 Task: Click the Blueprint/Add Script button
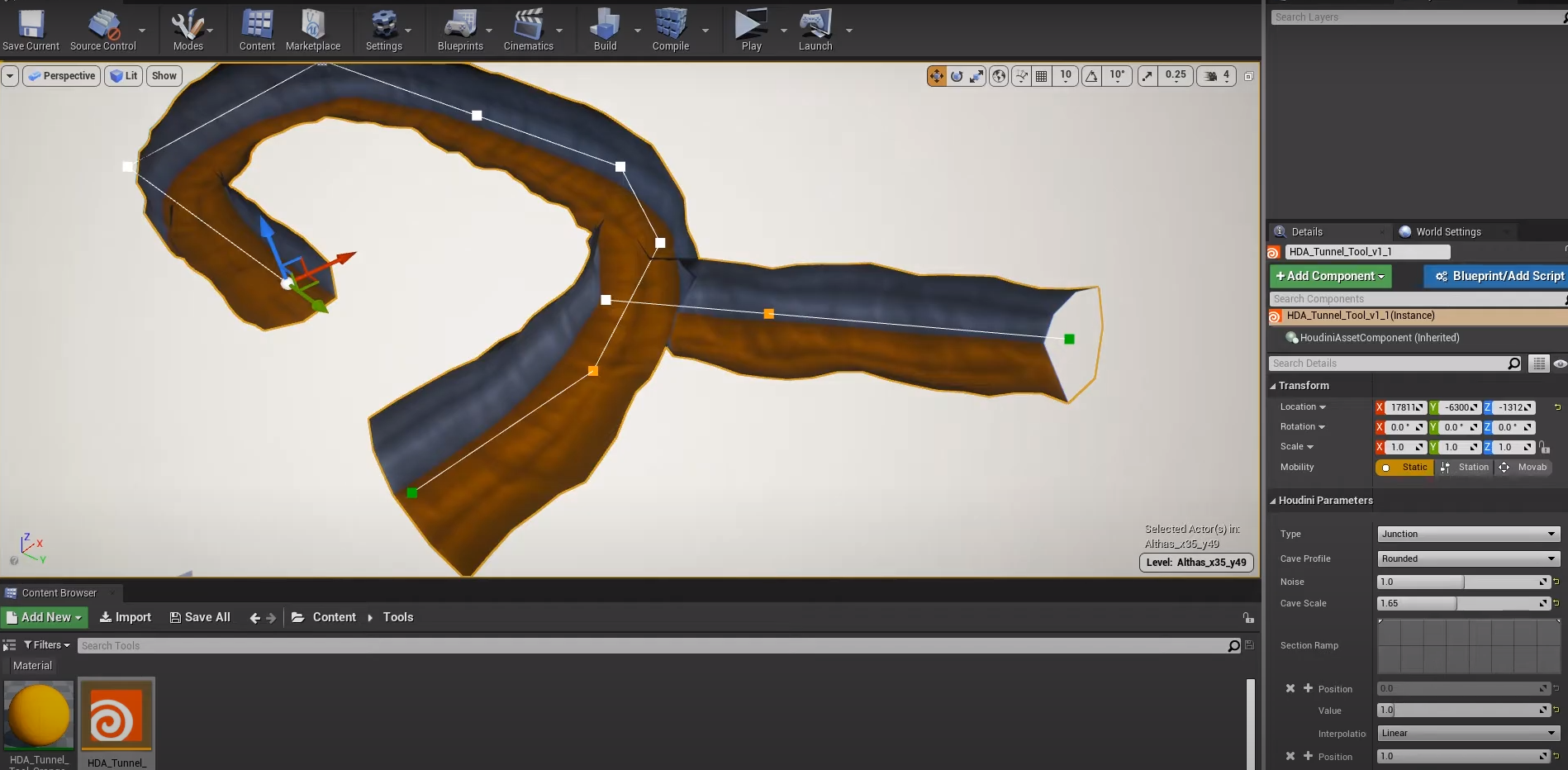pyautogui.click(x=1497, y=276)
